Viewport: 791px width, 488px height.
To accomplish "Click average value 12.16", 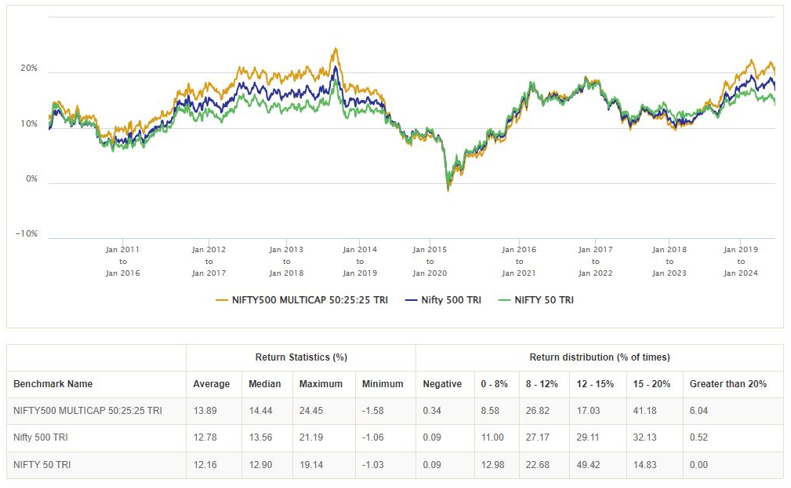I will (x=205, y=465).
